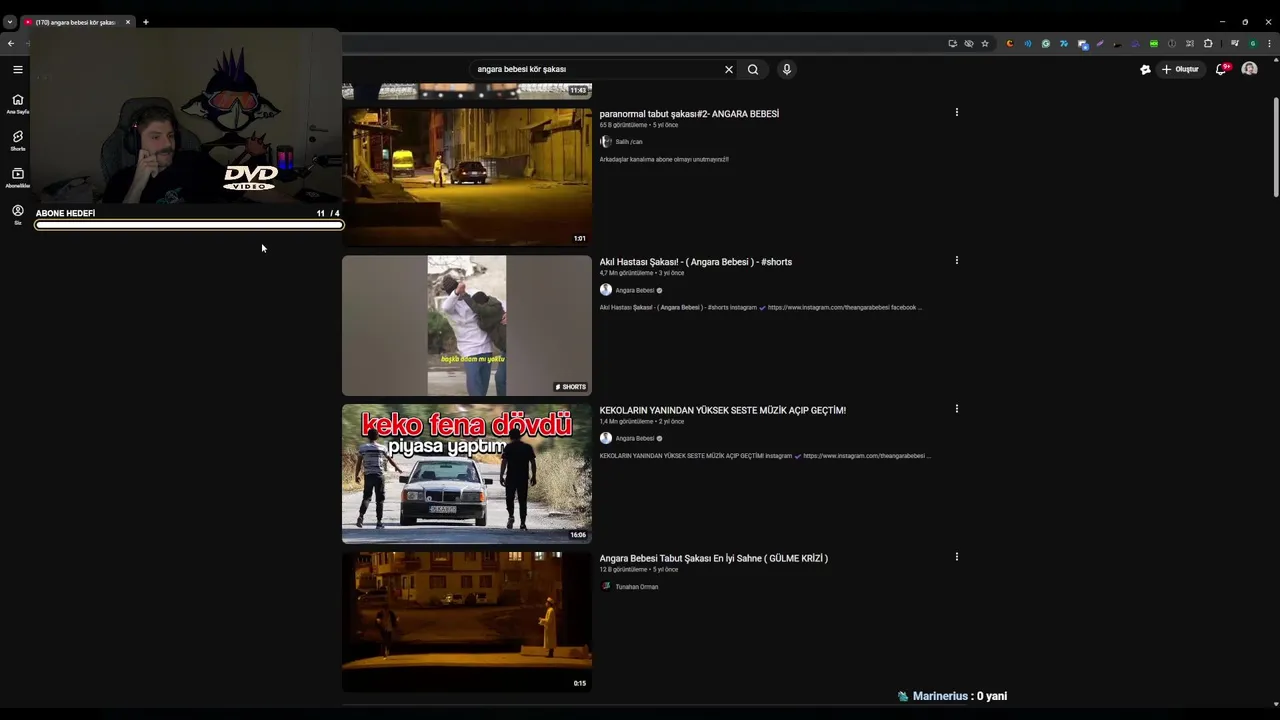Start voice search with microphone icon
This screenshot has width=1280, height=720.
(787, 69)
